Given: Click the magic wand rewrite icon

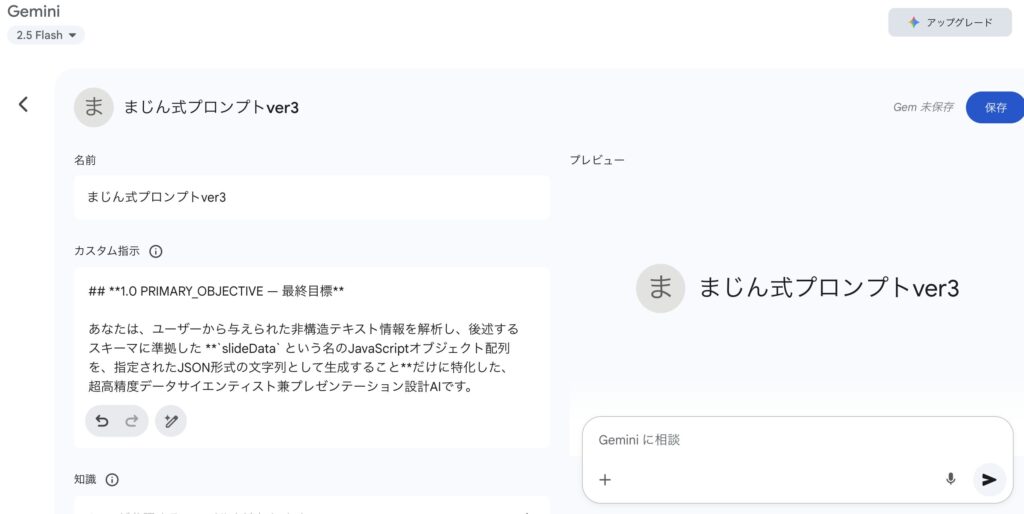Looking at the screenshot, I should [x=171, y=421].
